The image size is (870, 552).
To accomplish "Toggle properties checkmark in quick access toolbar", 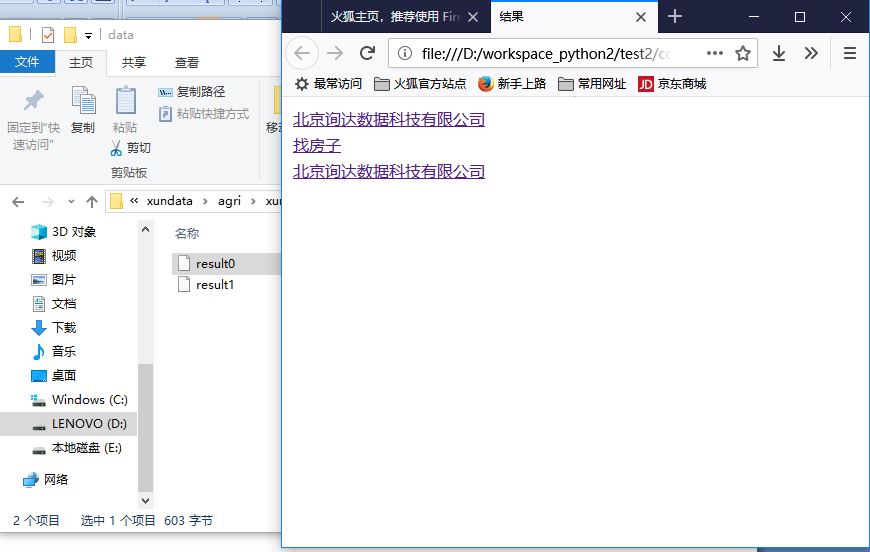I will pyautogui.click(x=48, y=35).
